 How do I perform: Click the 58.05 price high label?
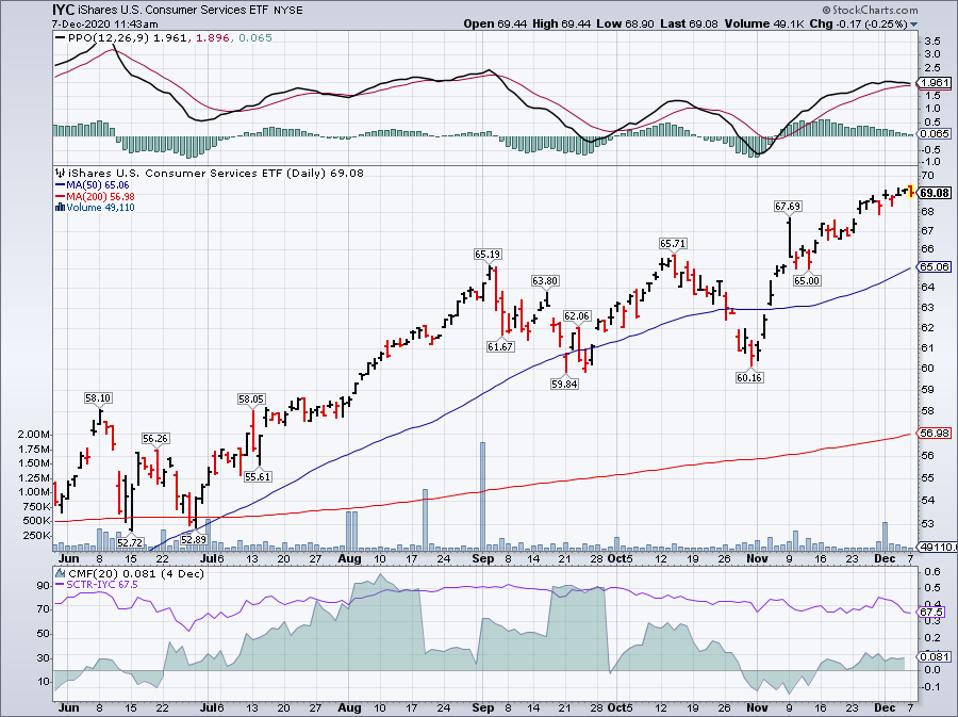coord(251,399)
